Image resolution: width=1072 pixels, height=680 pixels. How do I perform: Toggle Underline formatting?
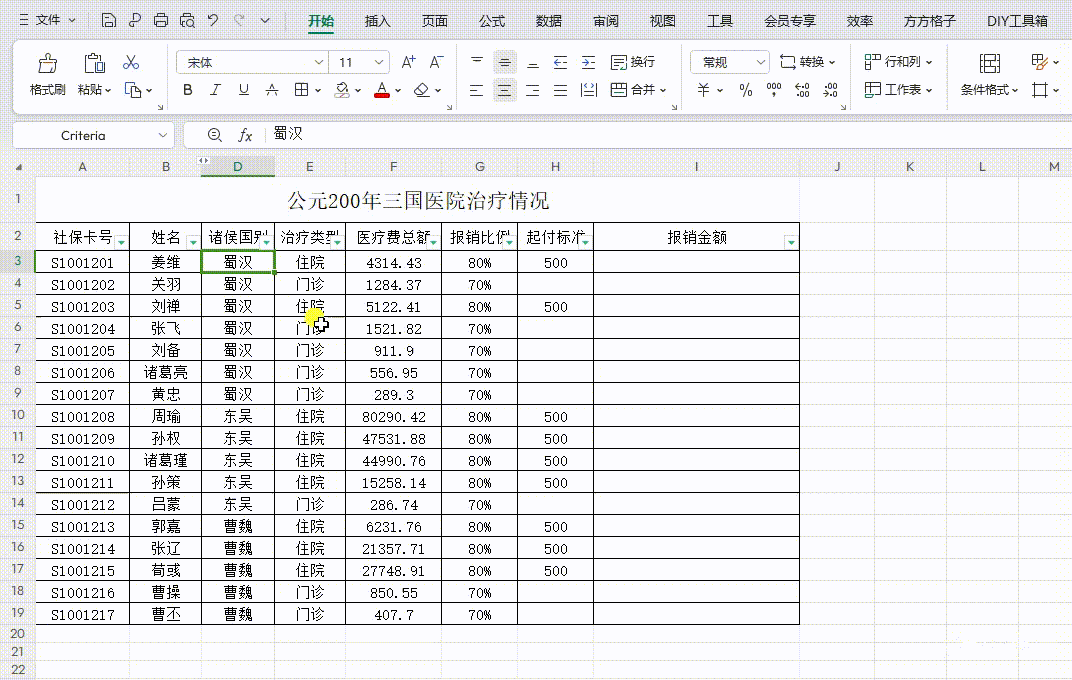pos(243,90)
